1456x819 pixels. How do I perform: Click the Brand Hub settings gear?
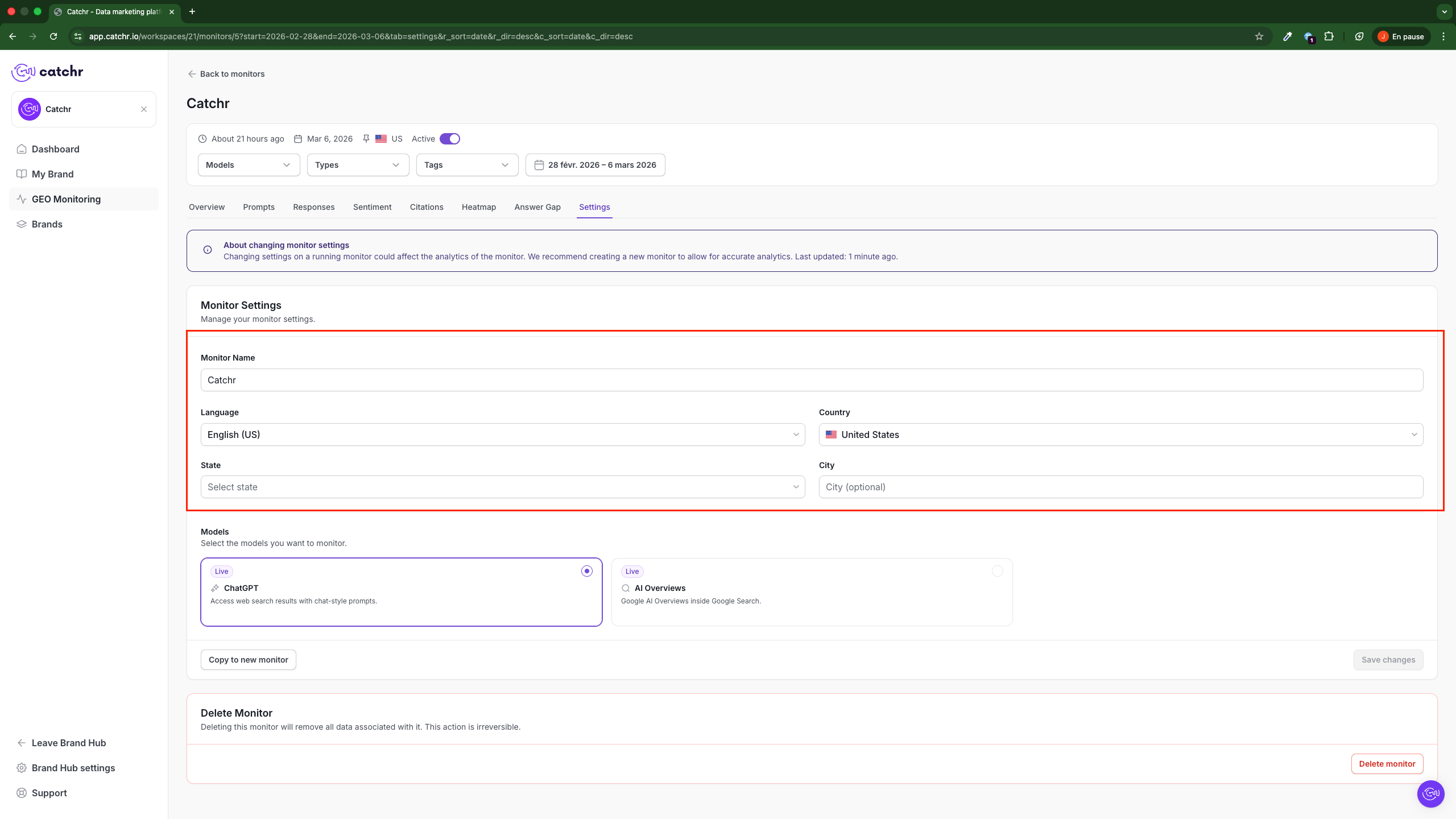(x=22, y=768)
